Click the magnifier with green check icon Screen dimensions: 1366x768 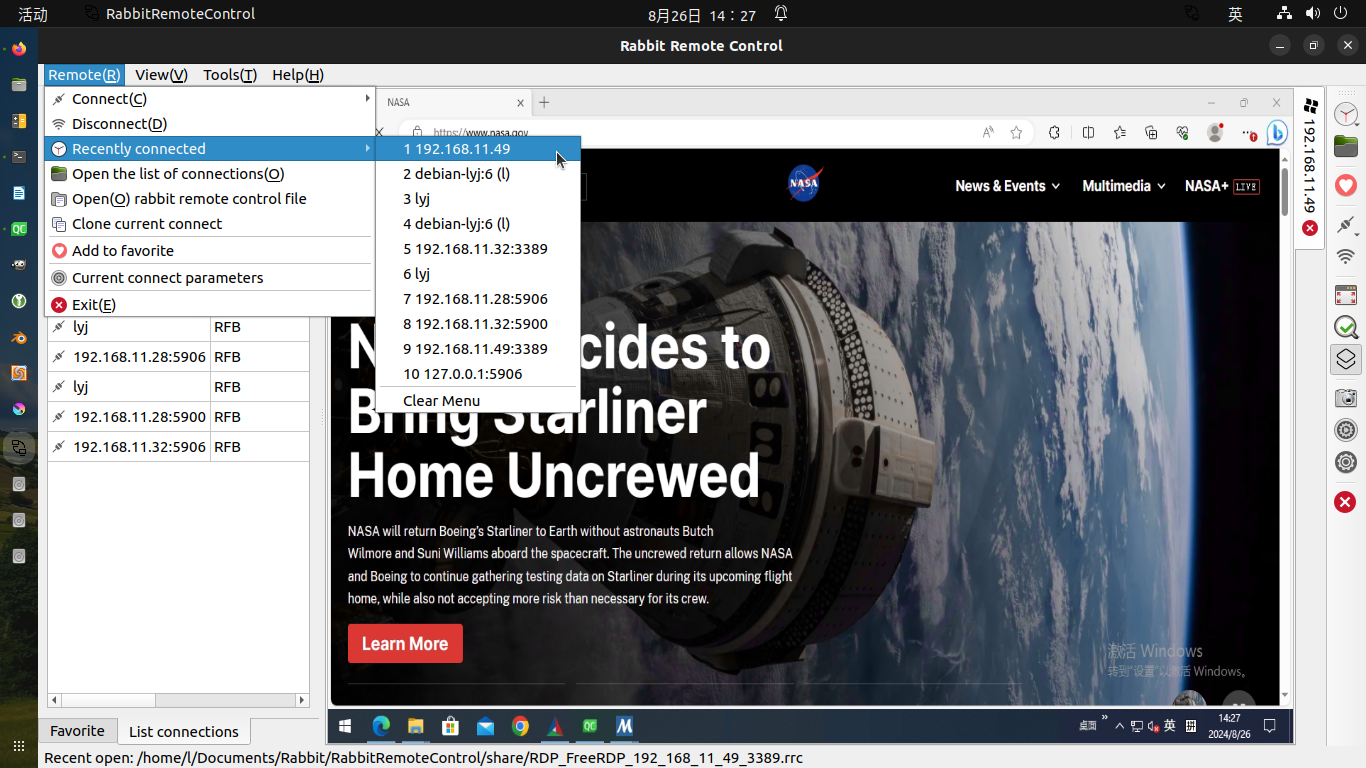(1346, 327)
